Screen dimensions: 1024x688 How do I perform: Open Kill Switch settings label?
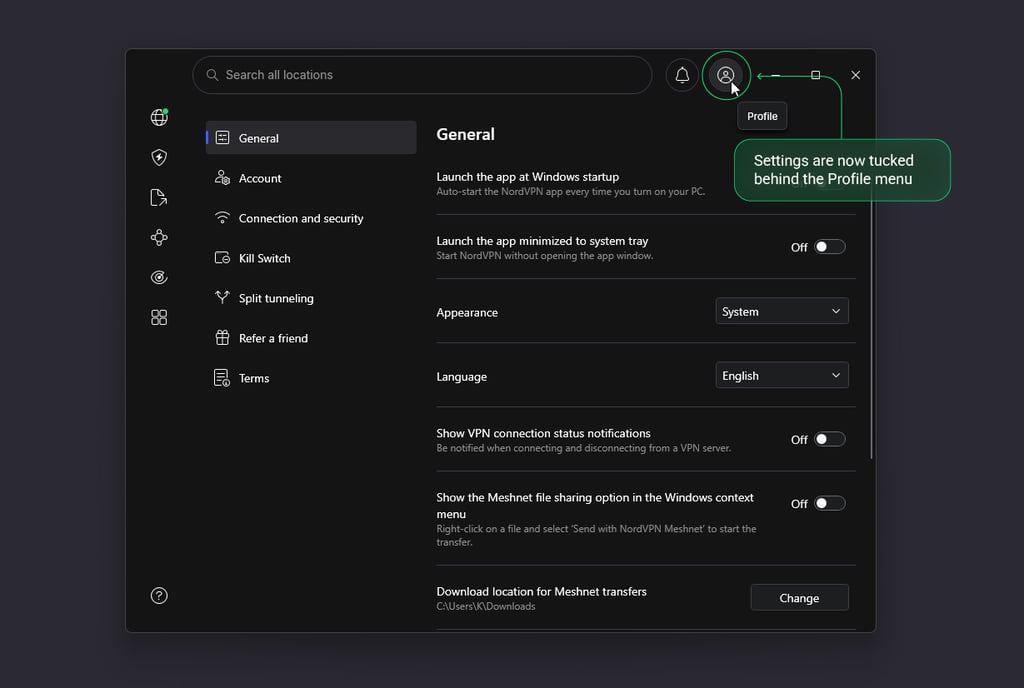[x=264, y=258]
